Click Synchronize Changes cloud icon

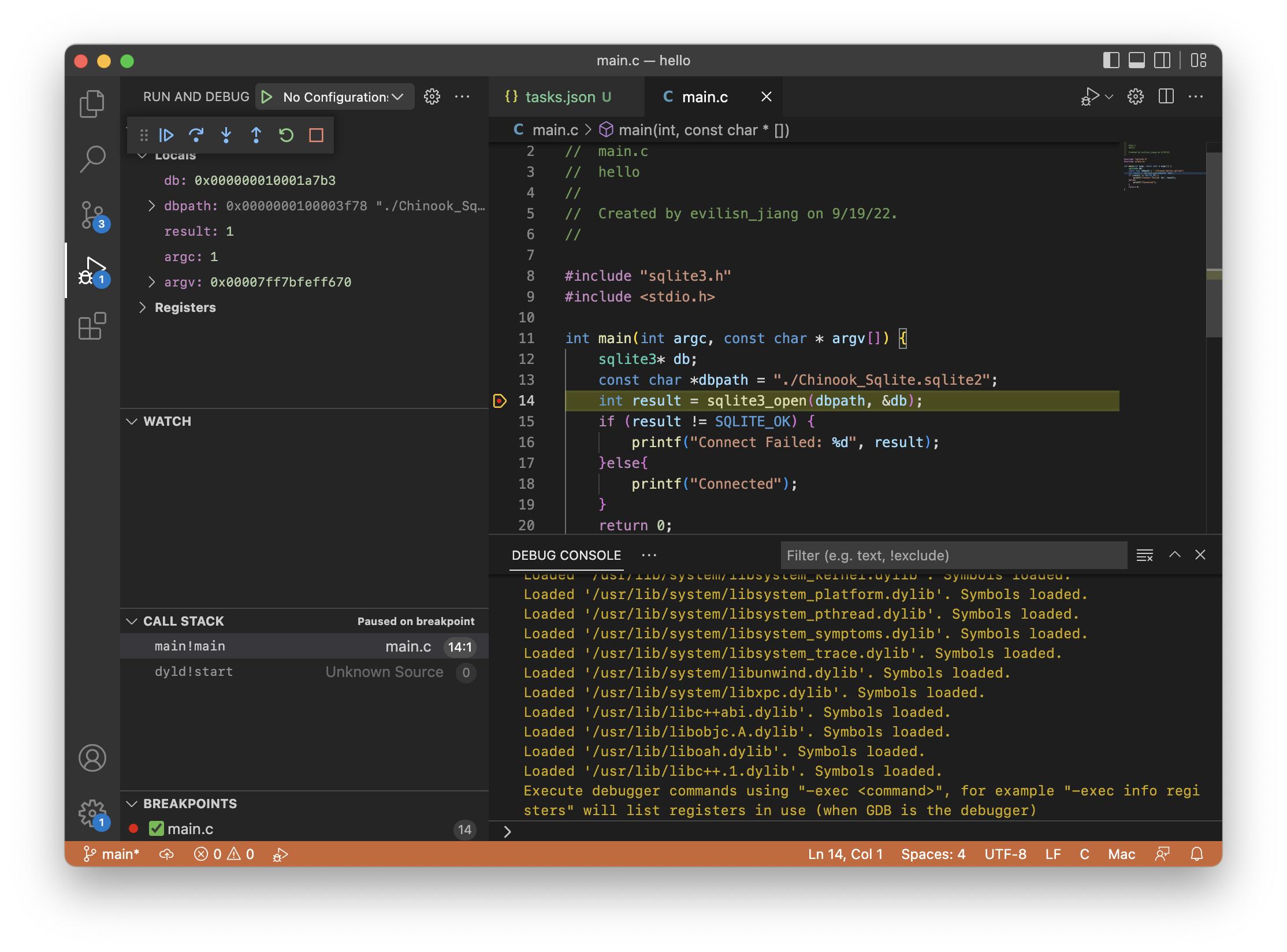167,854
